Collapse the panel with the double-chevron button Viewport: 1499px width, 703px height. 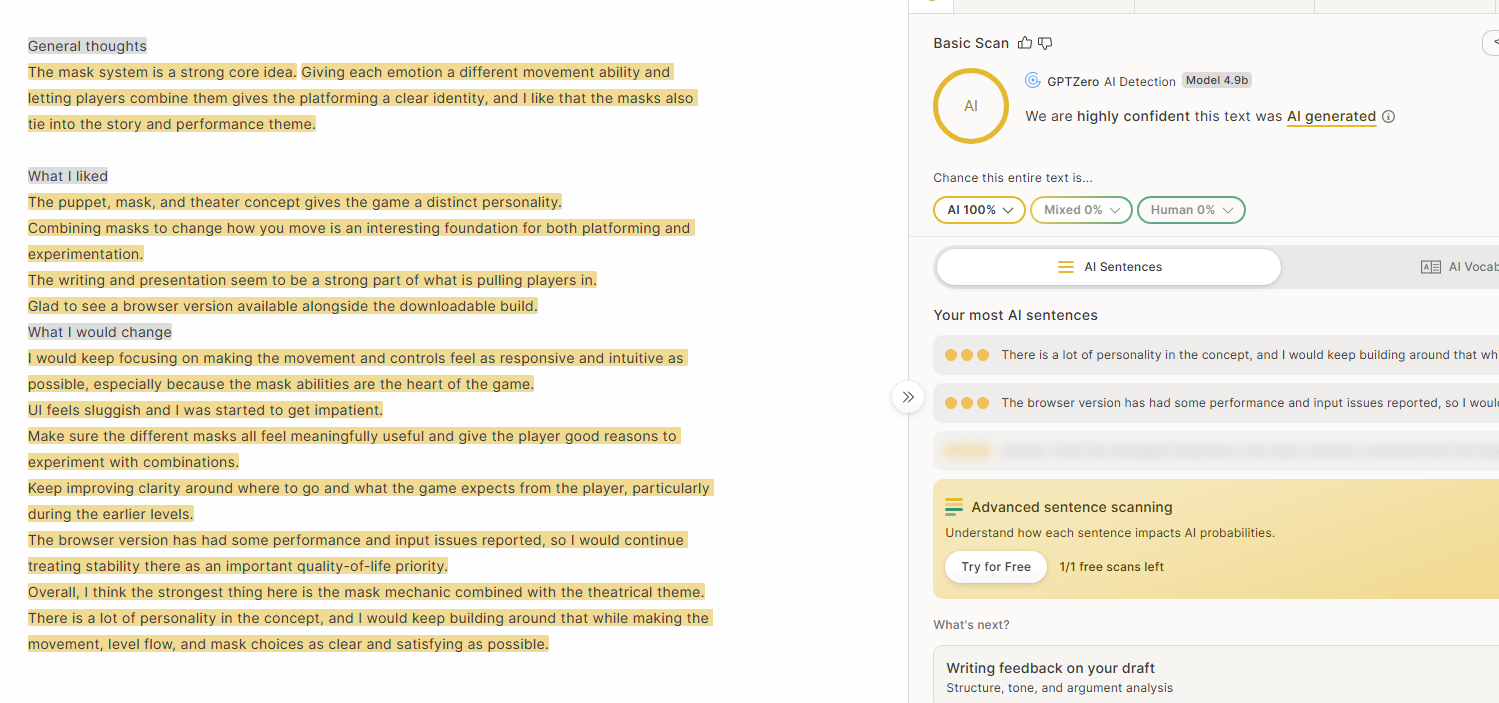coord(907,397)
